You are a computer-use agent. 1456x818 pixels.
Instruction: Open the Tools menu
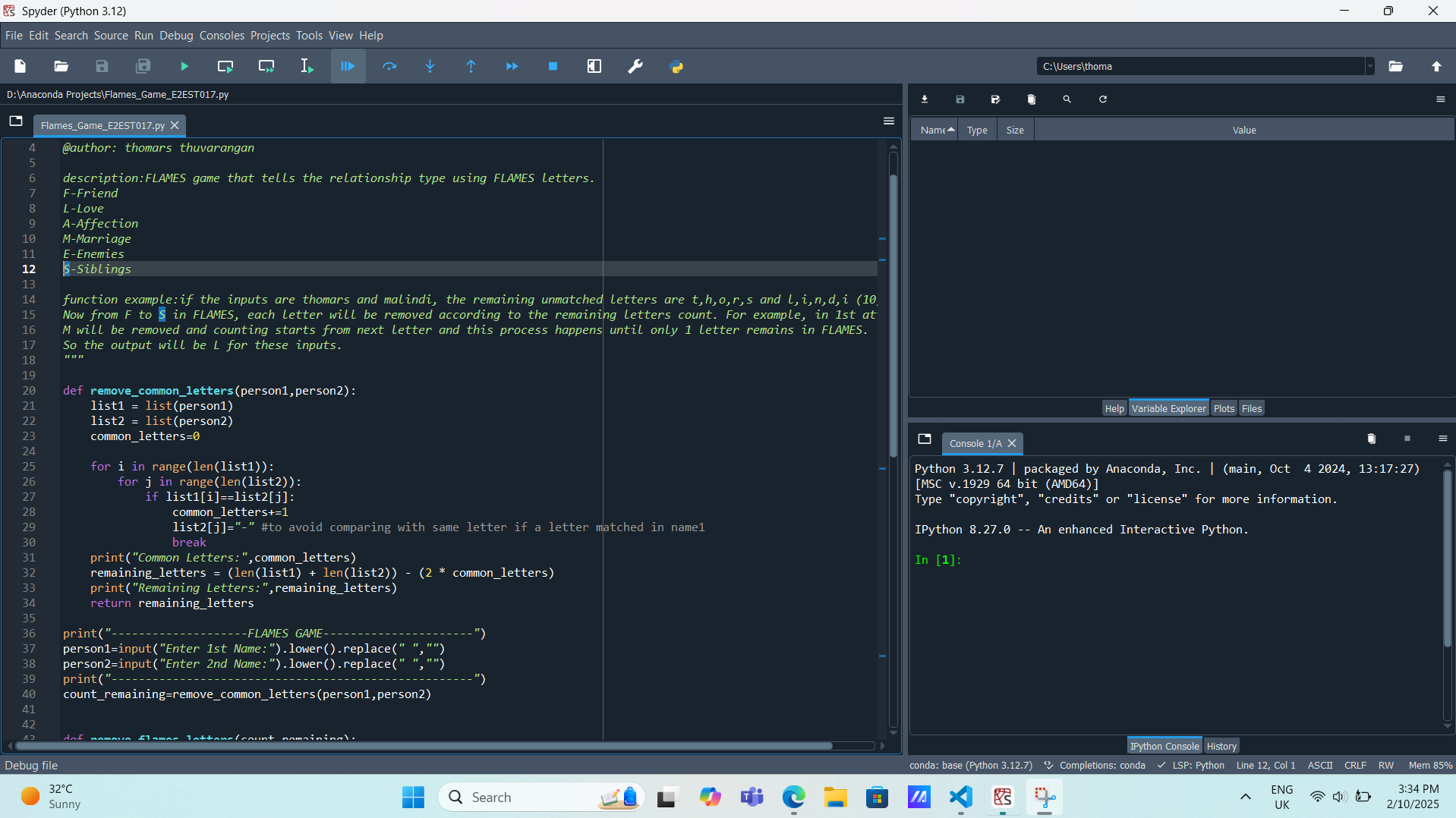click(309, 36)
